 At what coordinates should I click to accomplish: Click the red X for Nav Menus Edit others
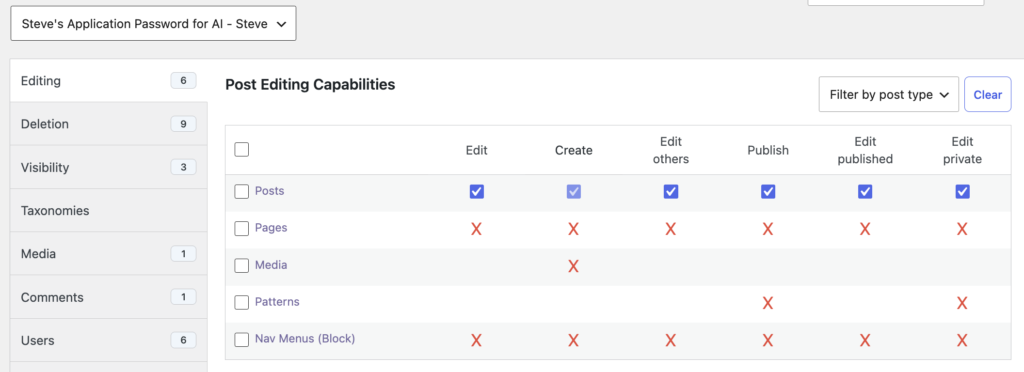click(671, 340)
